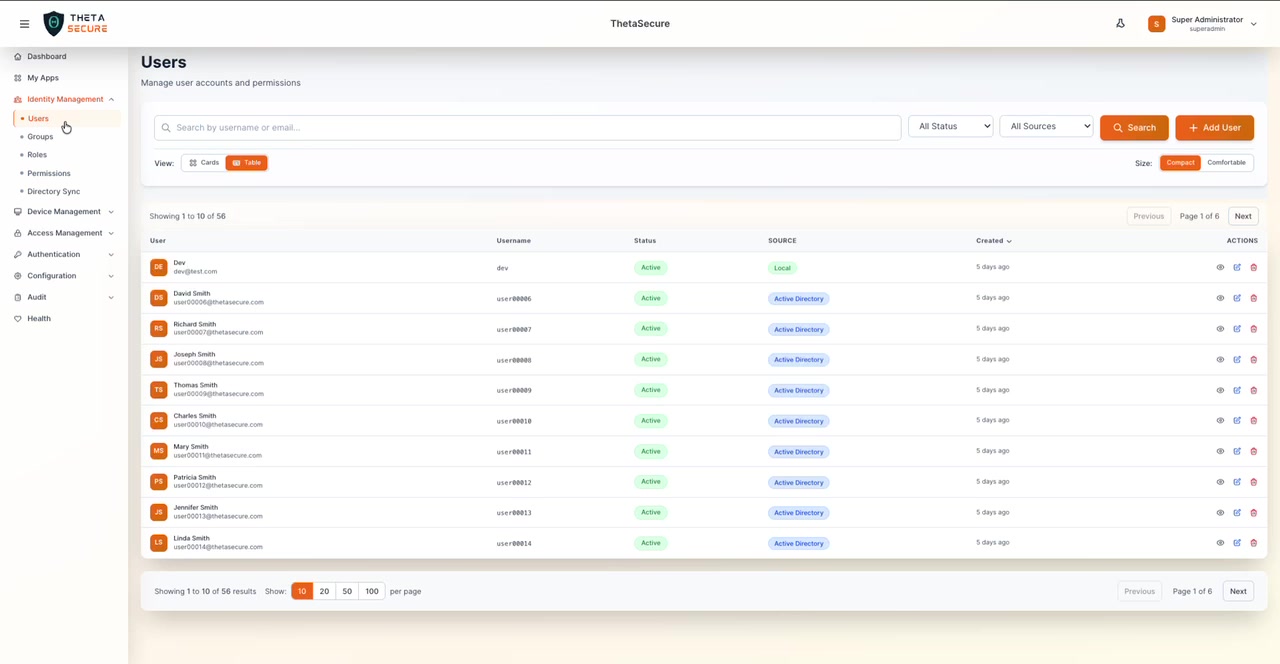The height and width of the screenshot is (664, 1280).
Task: Click the Add User button
Action: pos(1214,127)
